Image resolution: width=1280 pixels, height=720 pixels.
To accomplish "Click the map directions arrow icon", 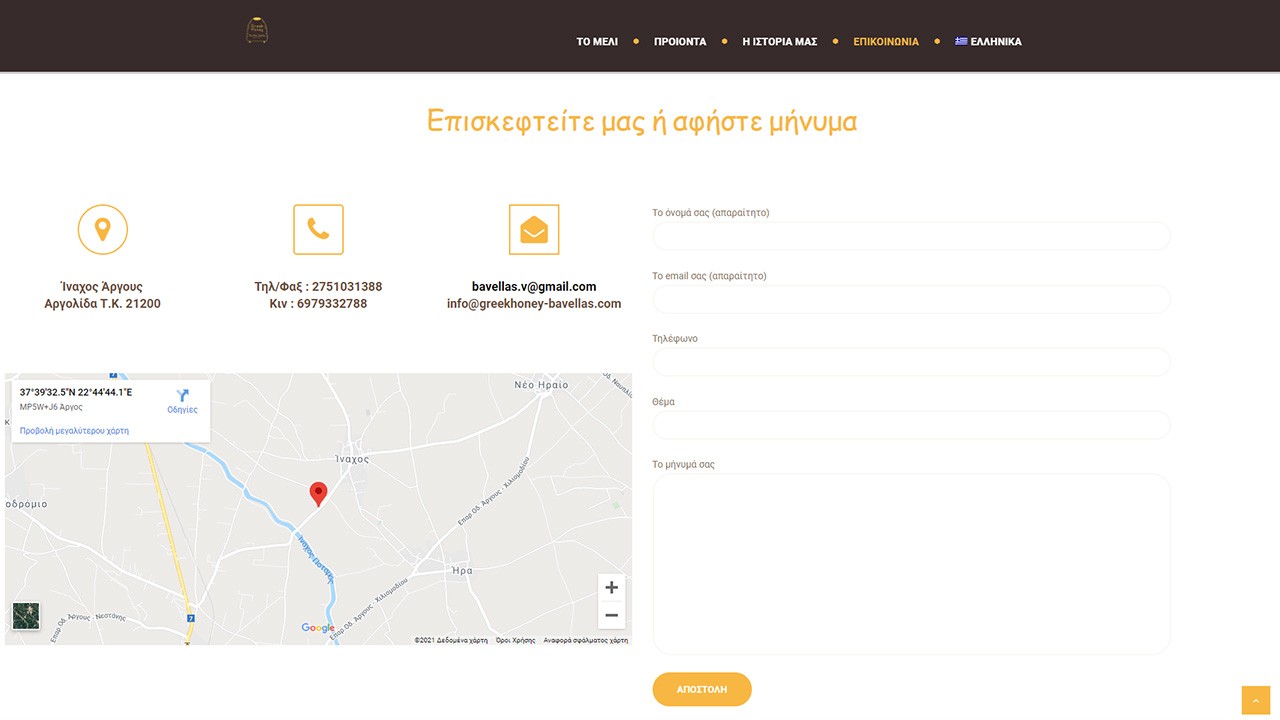I will coord(182,396).
